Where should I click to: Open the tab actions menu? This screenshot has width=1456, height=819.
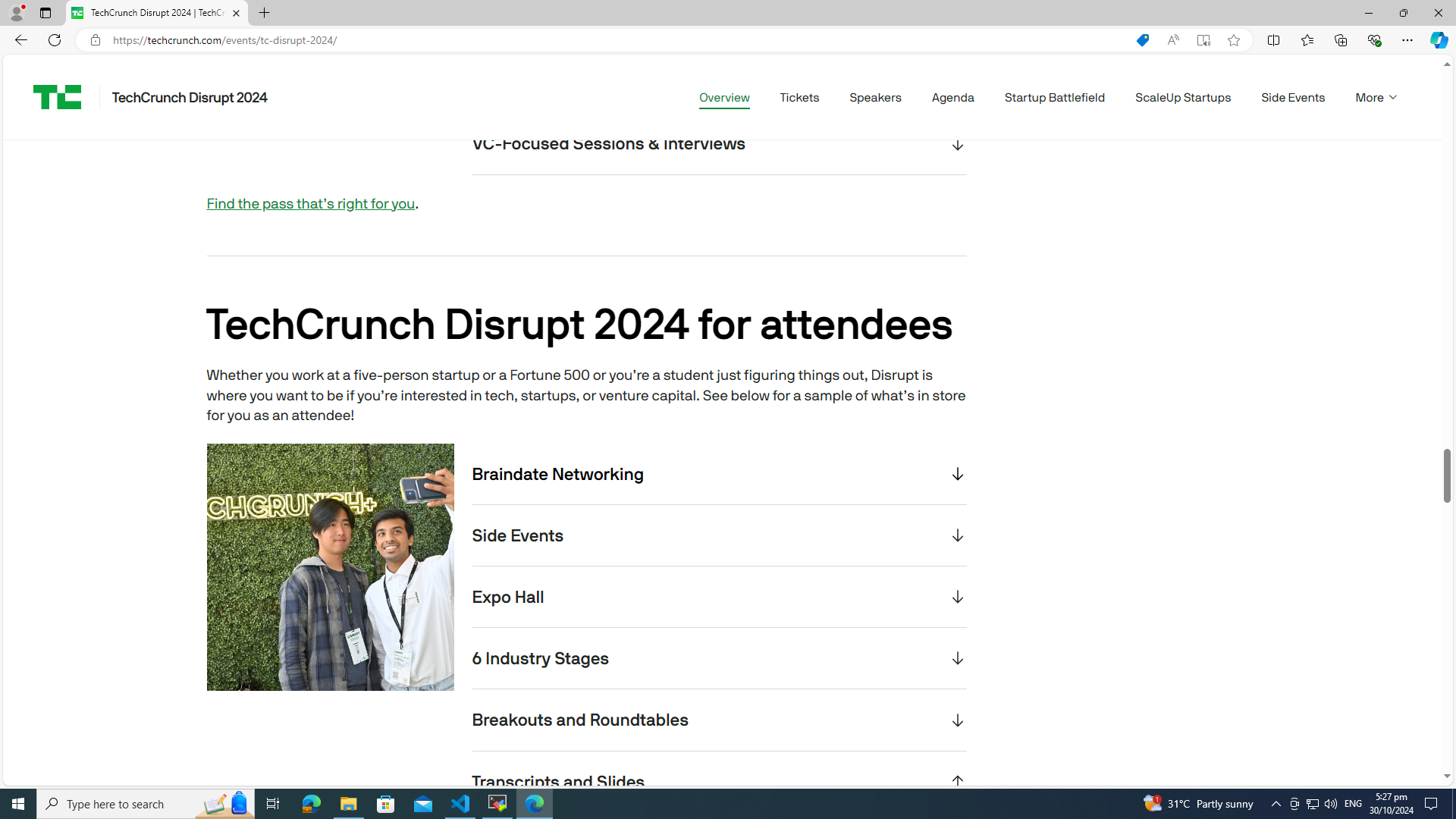click(45, 13)
